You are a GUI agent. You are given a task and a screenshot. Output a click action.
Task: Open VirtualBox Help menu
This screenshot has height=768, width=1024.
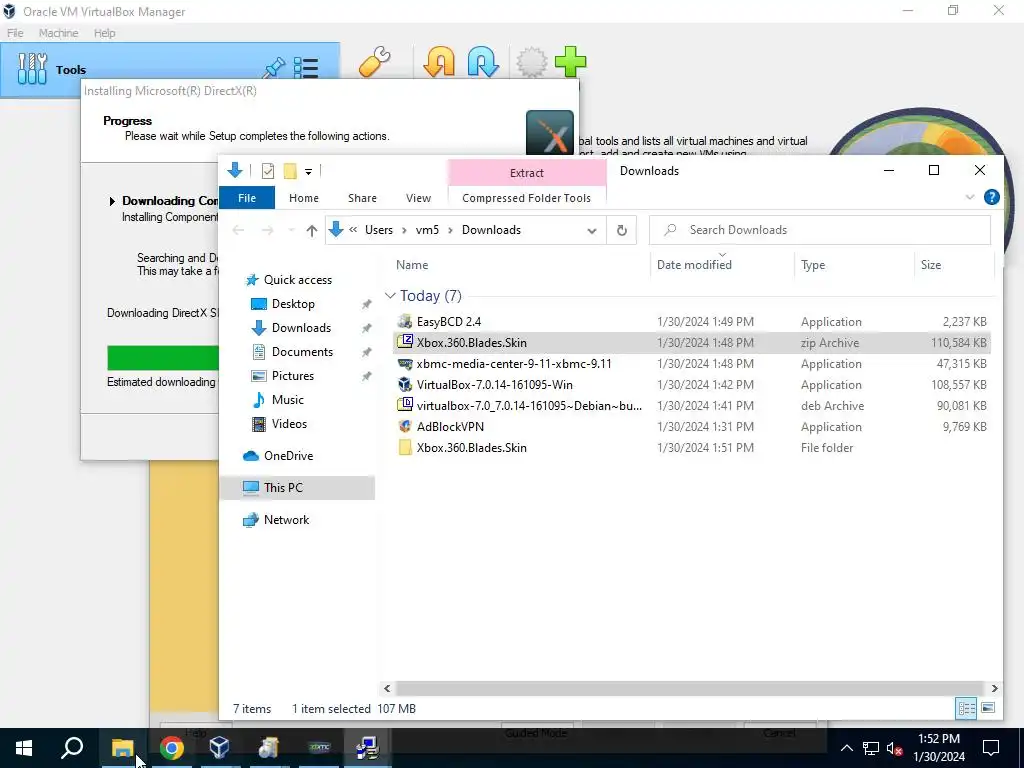(104, 33)
